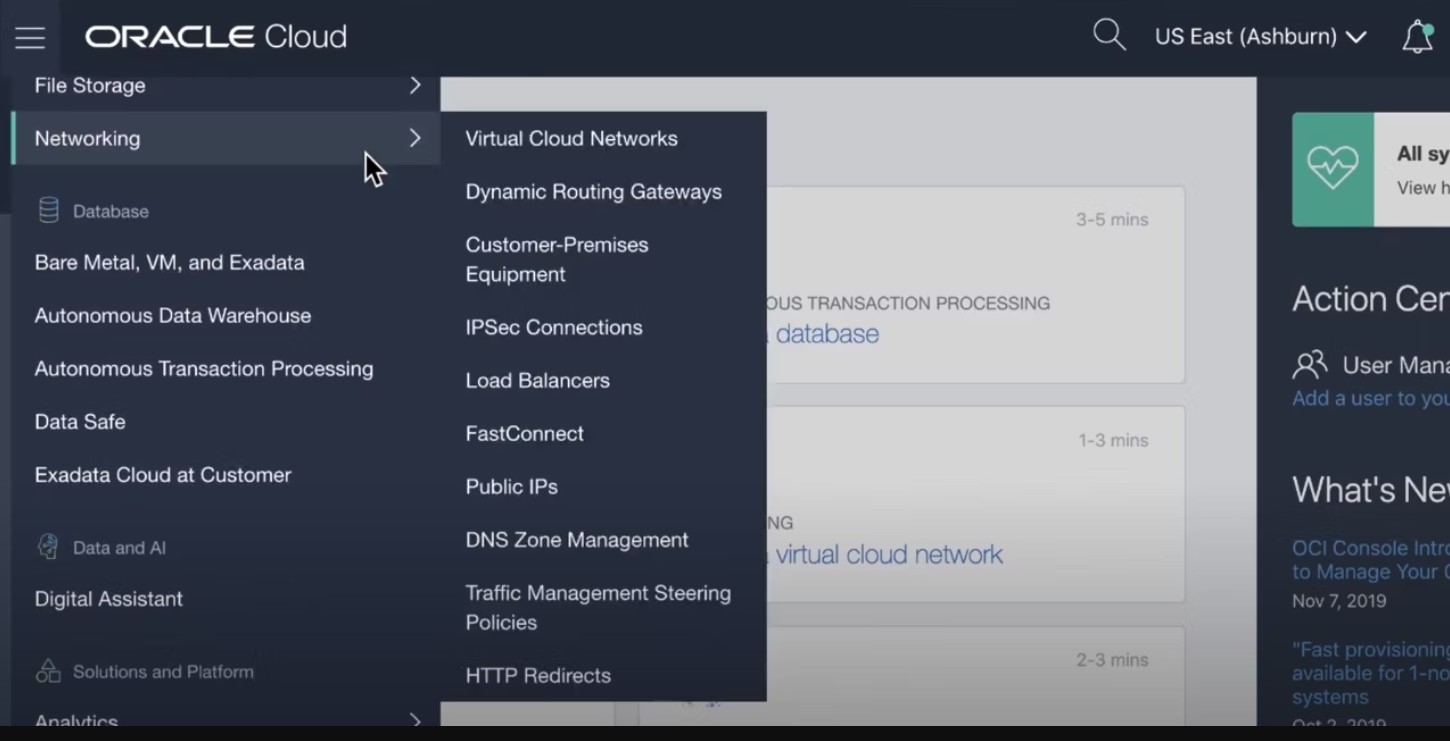Select FastConnect in the submenu

tap(524, 433)
